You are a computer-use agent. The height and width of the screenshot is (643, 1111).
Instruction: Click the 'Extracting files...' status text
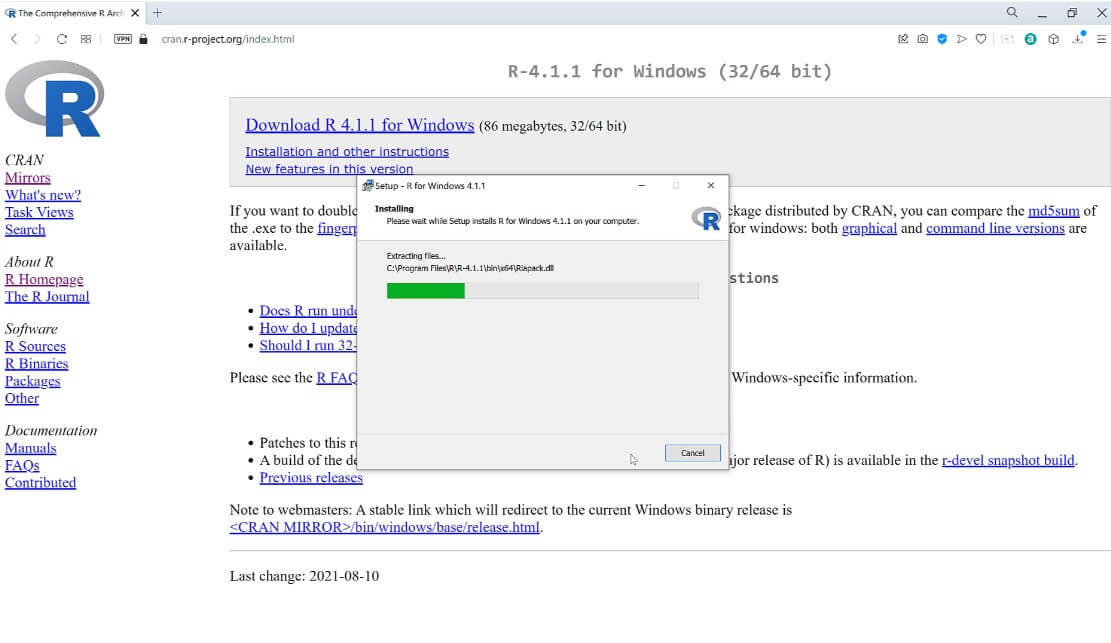click(x=416, y=256)
